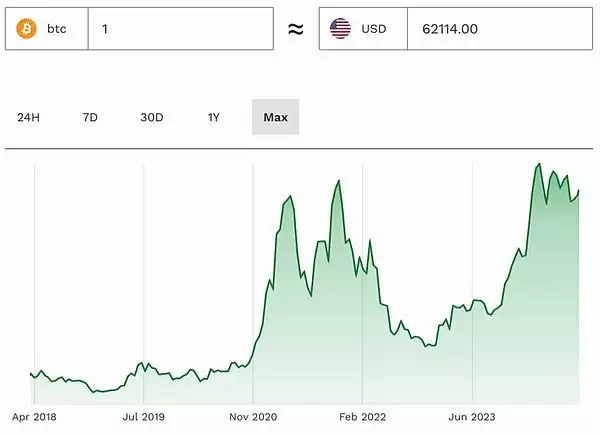600x435 pixels.
Task: Click the Nov 2020 axis label
Action: 252,416
